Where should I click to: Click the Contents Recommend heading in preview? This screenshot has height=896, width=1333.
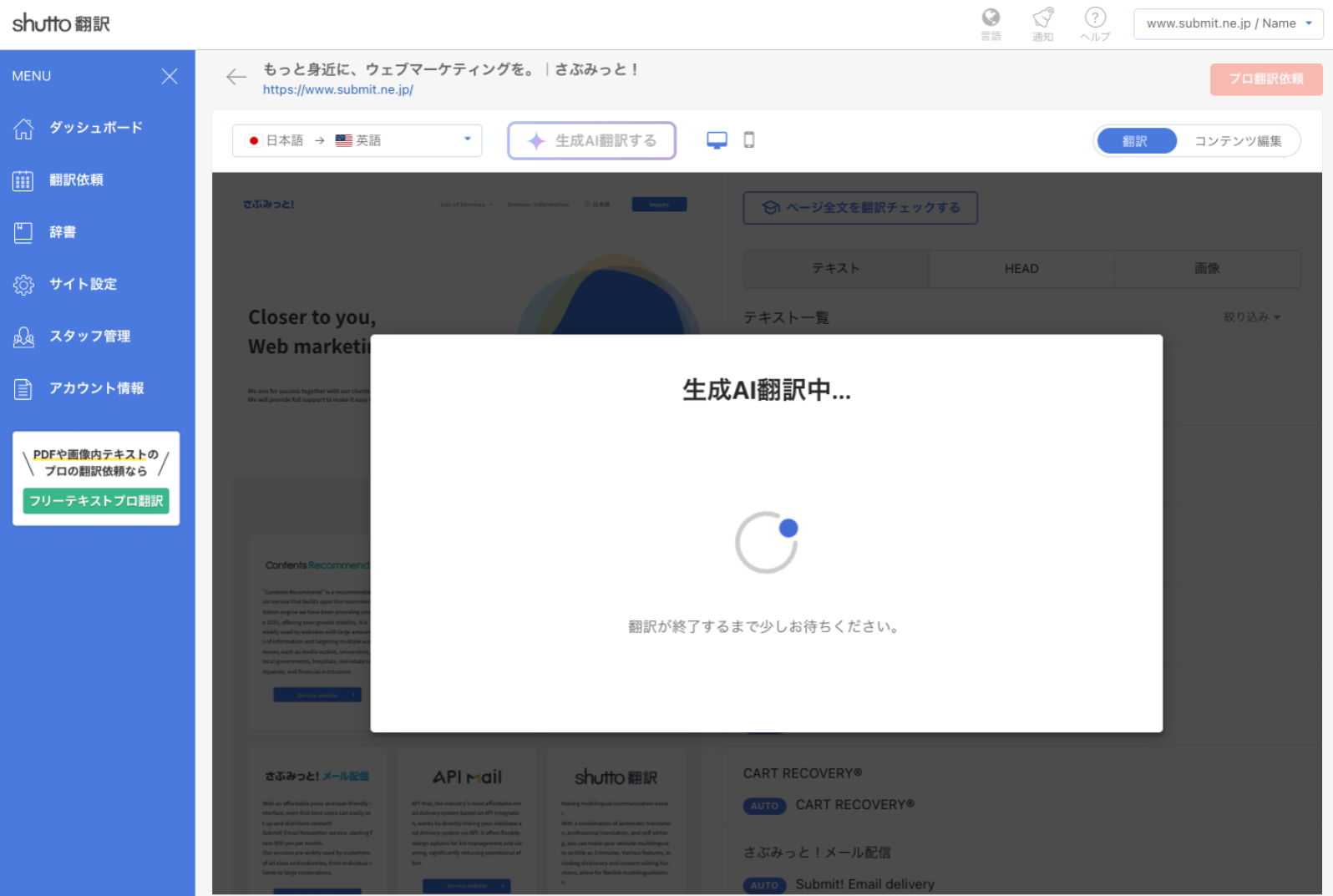[317, 565]
